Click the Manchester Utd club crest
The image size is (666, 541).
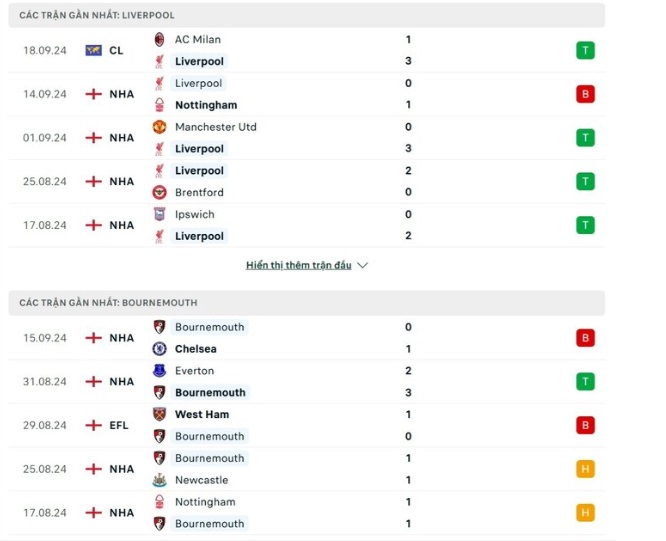pos(159,127)
